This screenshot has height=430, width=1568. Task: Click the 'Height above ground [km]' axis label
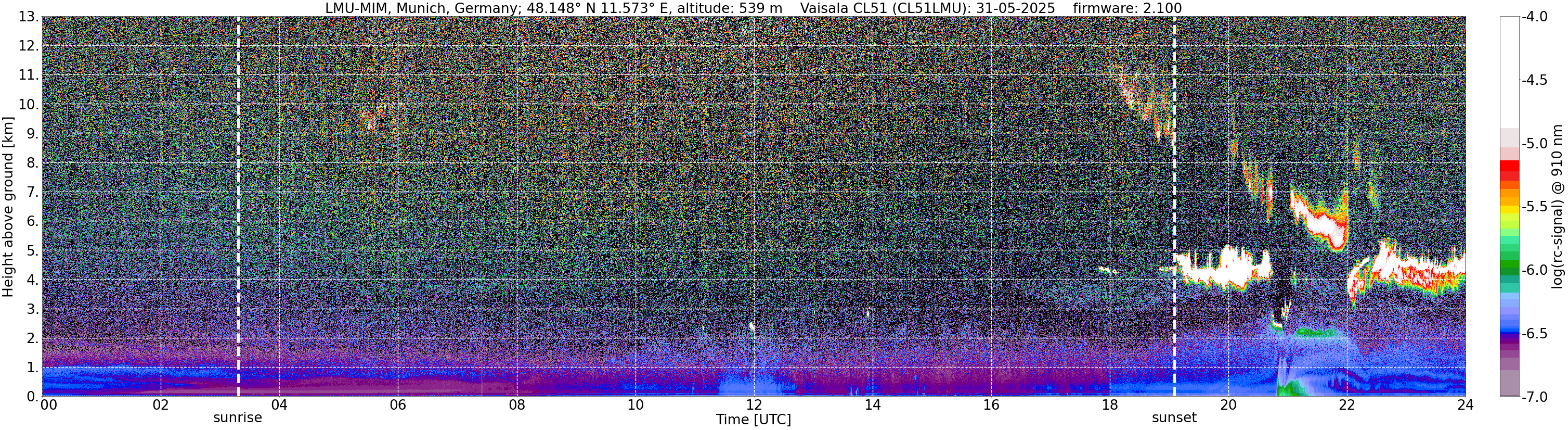coord(8,207)
